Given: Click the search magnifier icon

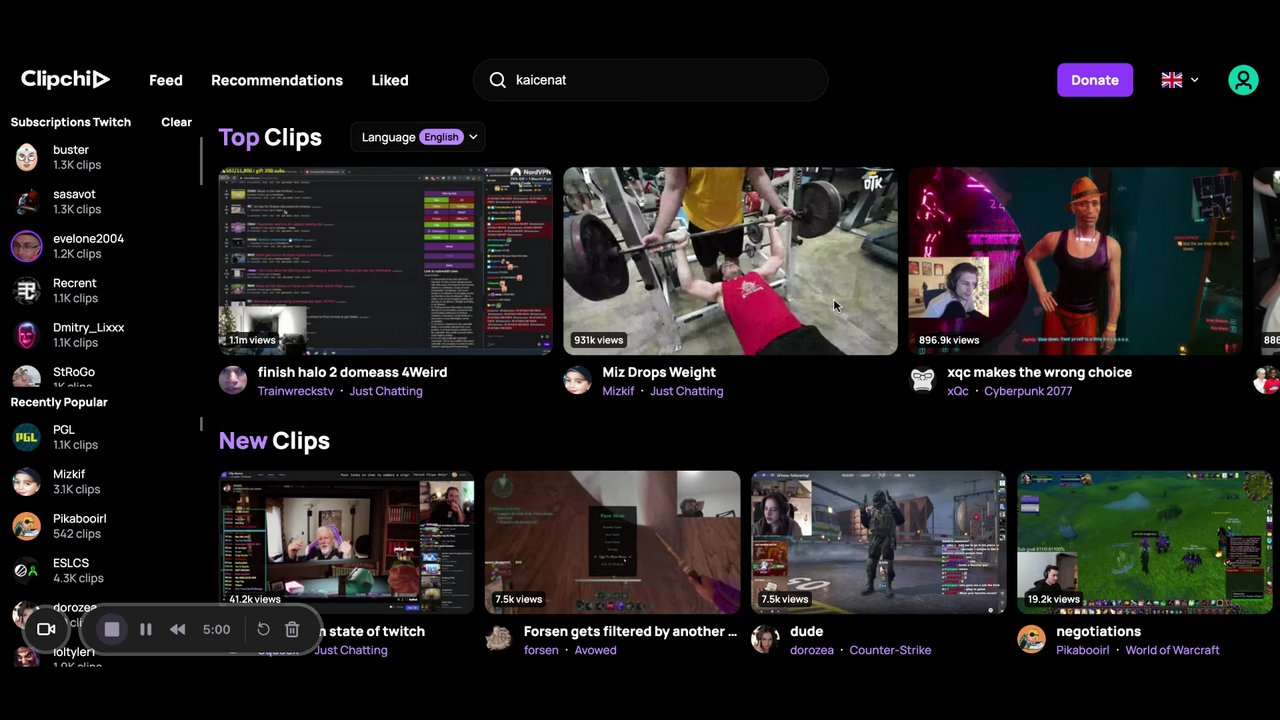Looking at the screenshot, I should pos(497,80).
